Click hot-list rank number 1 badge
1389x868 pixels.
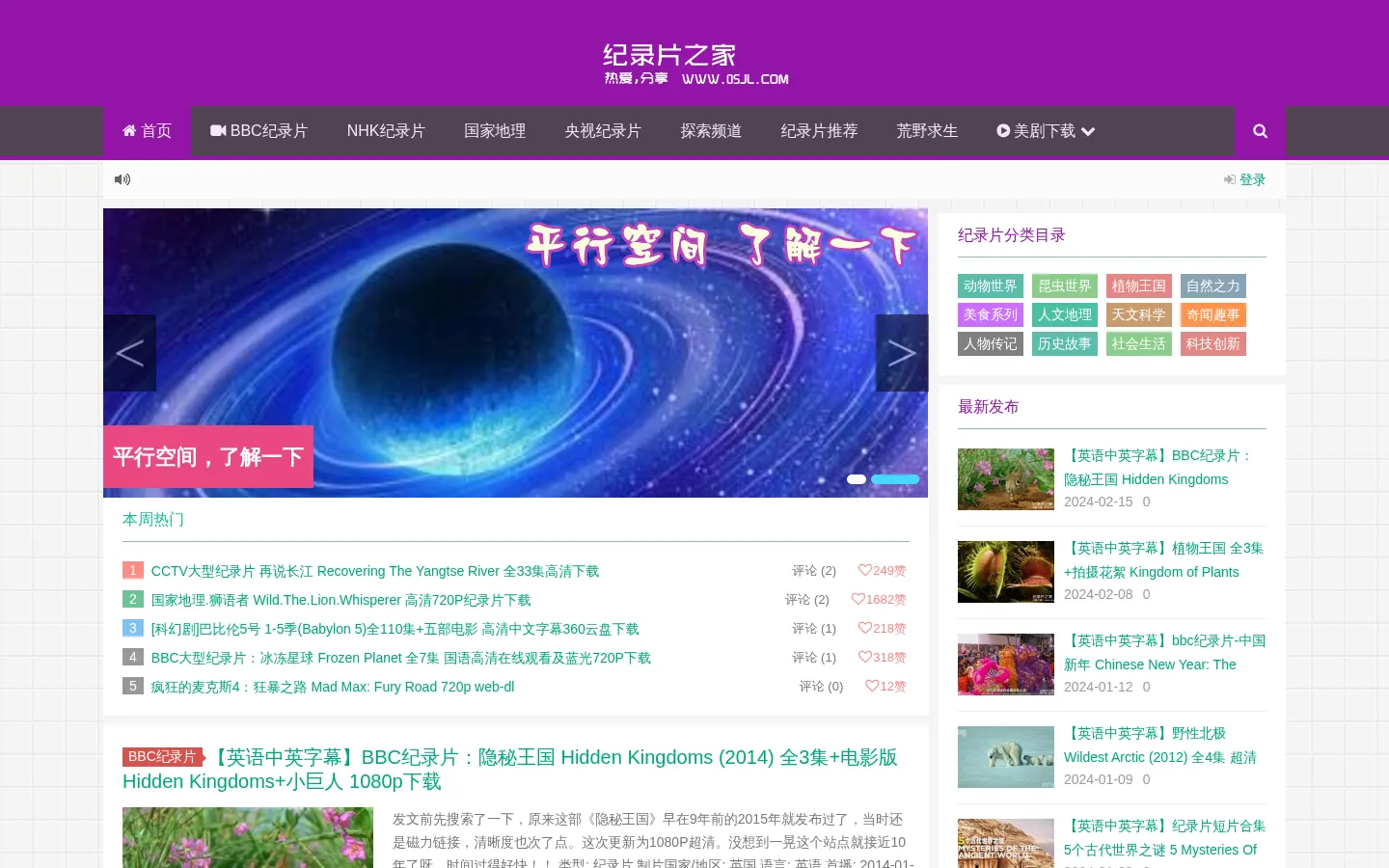click(133, 570)
